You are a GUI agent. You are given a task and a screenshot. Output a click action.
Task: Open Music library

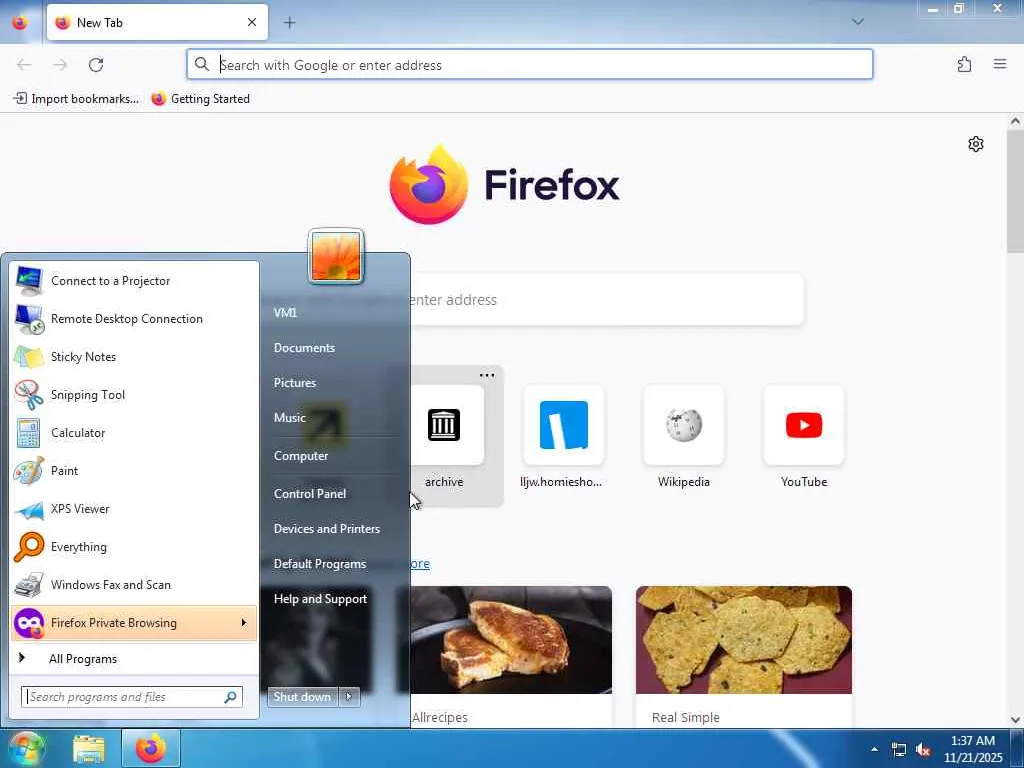290,418
